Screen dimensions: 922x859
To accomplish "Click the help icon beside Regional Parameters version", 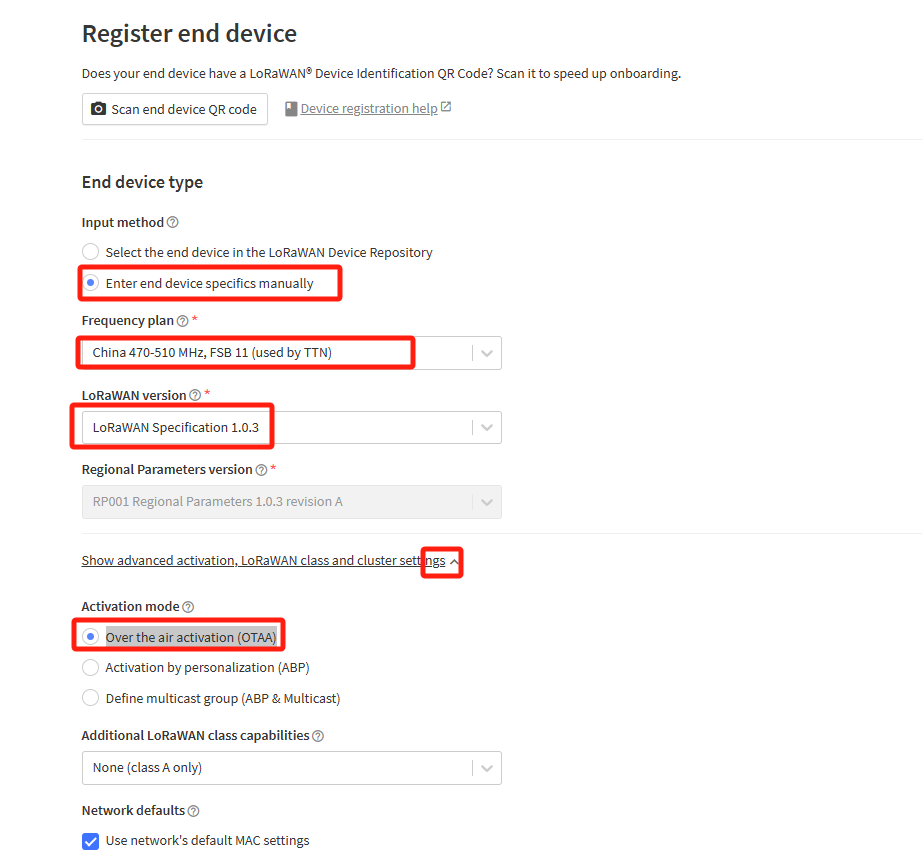I will click(262, 470).
